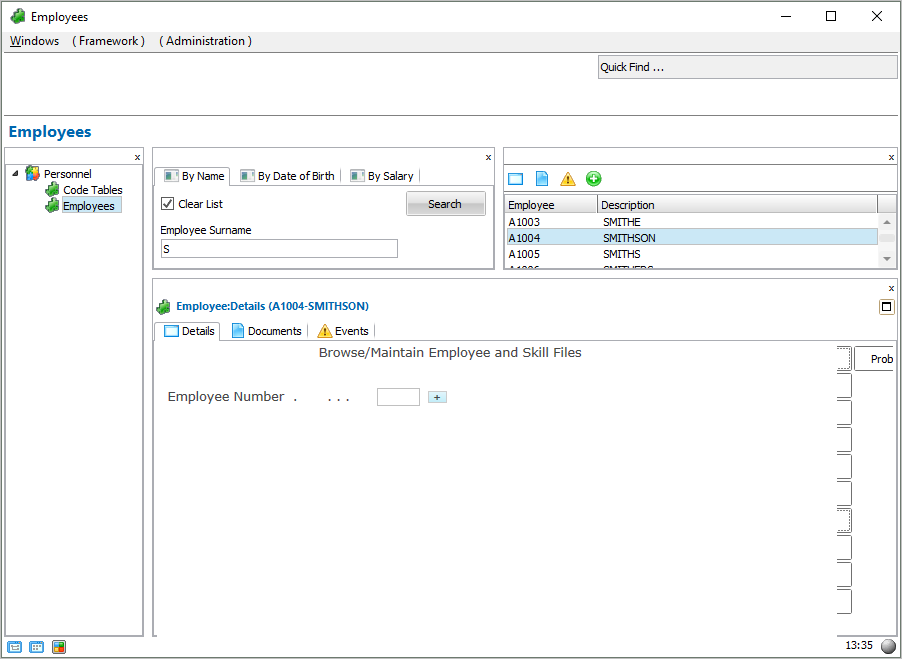Close the Employee Details pane

(891, 288)
